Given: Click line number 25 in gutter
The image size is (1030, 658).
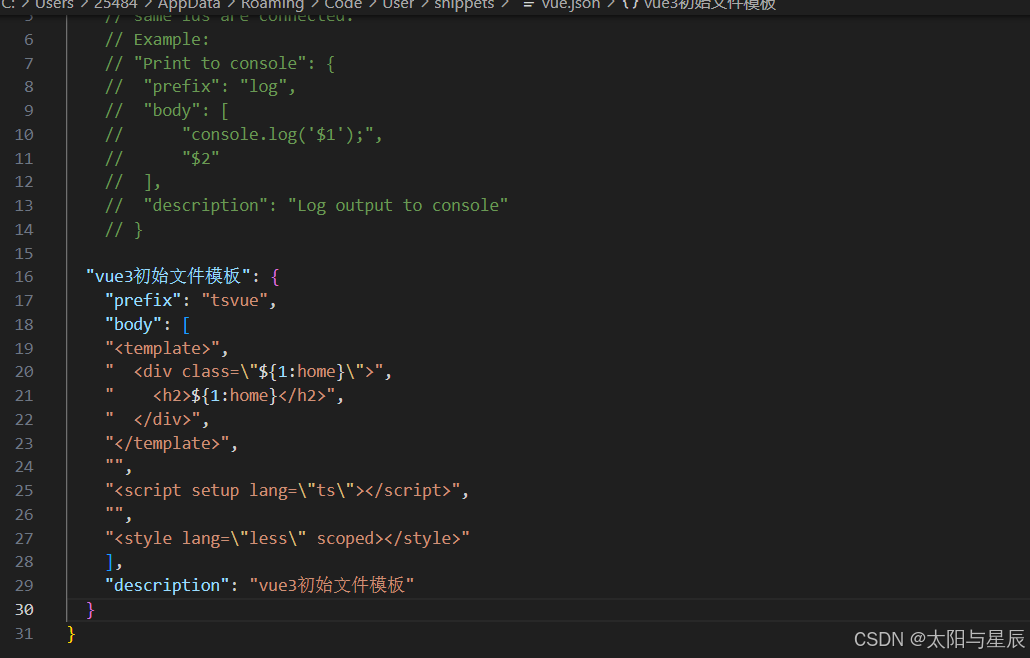Looking at the screenshot, I should [x=24, y=491].
